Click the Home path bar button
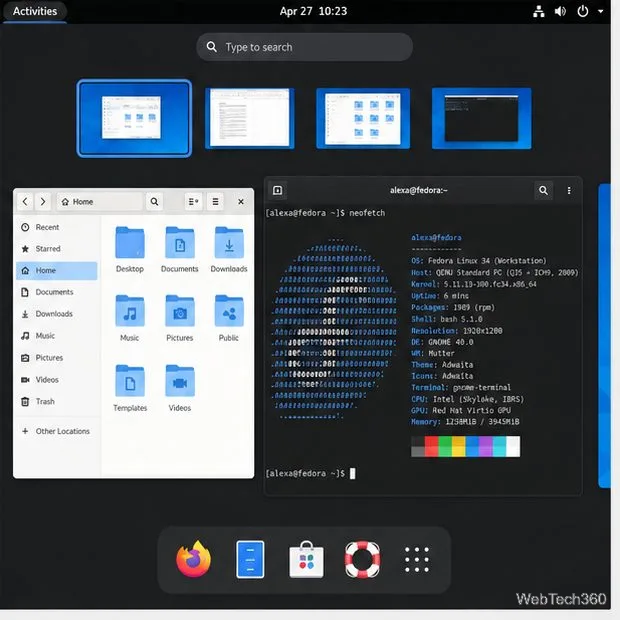The height and width of the screenshot is (620, 620). click(x=100, y=202)
